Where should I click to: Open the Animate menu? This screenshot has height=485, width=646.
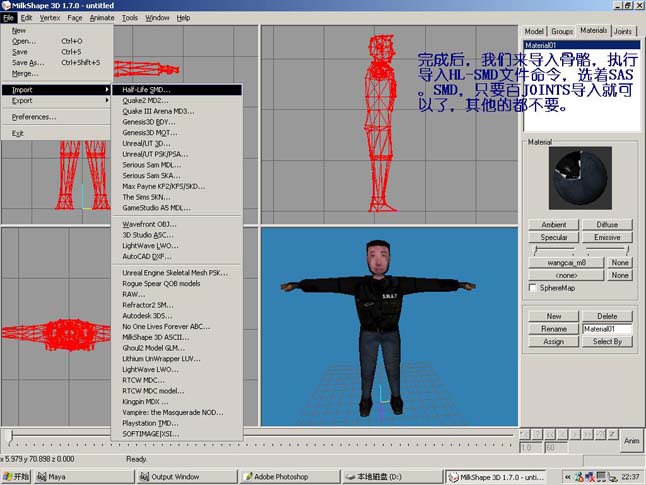[102, 18]
